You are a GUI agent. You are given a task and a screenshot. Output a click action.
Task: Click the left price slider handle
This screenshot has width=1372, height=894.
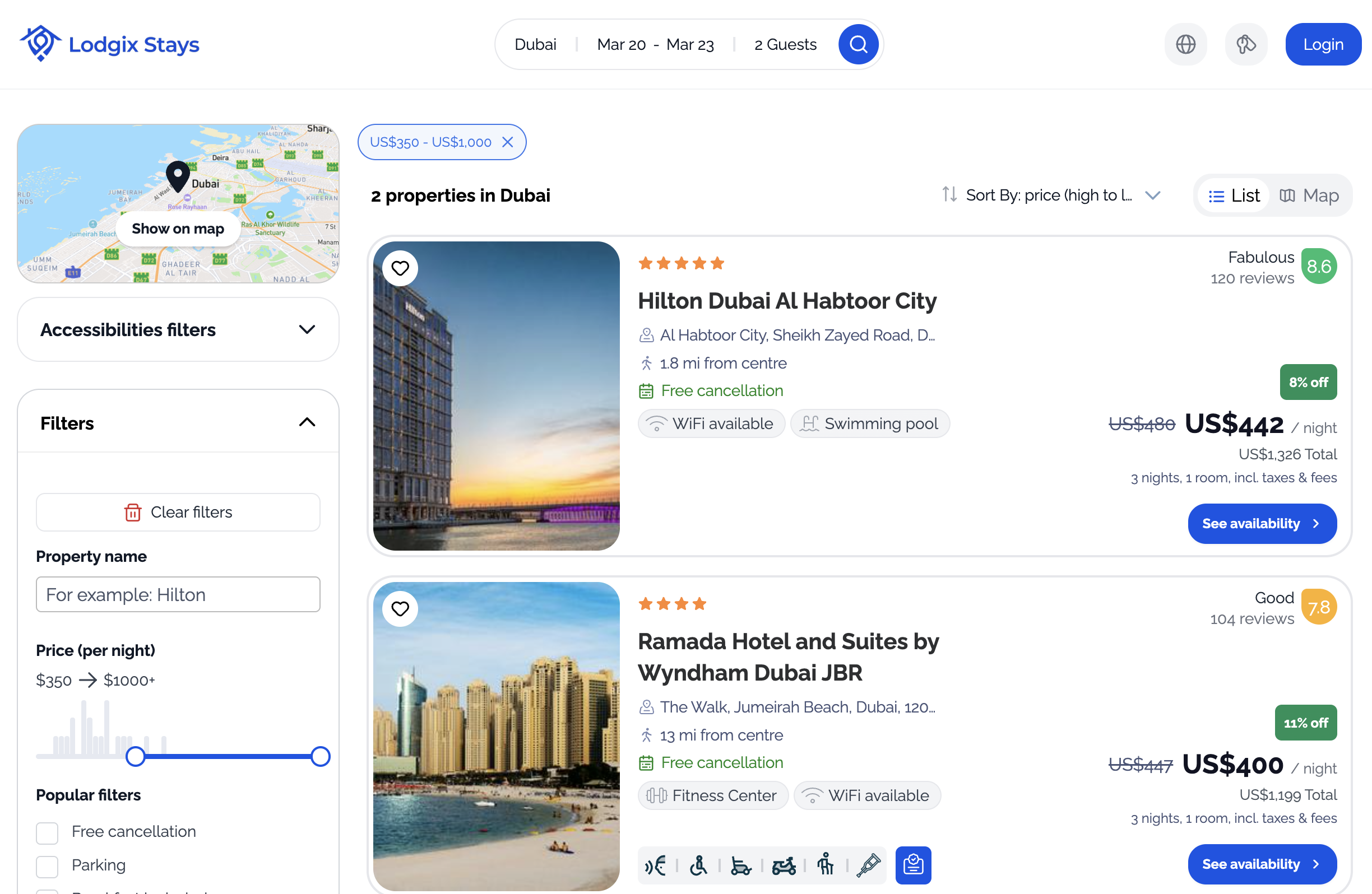tap(136, 756)
